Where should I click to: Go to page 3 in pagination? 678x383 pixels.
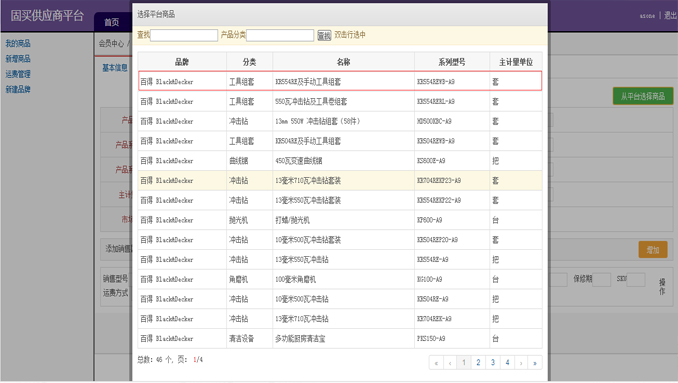(493, 363)
